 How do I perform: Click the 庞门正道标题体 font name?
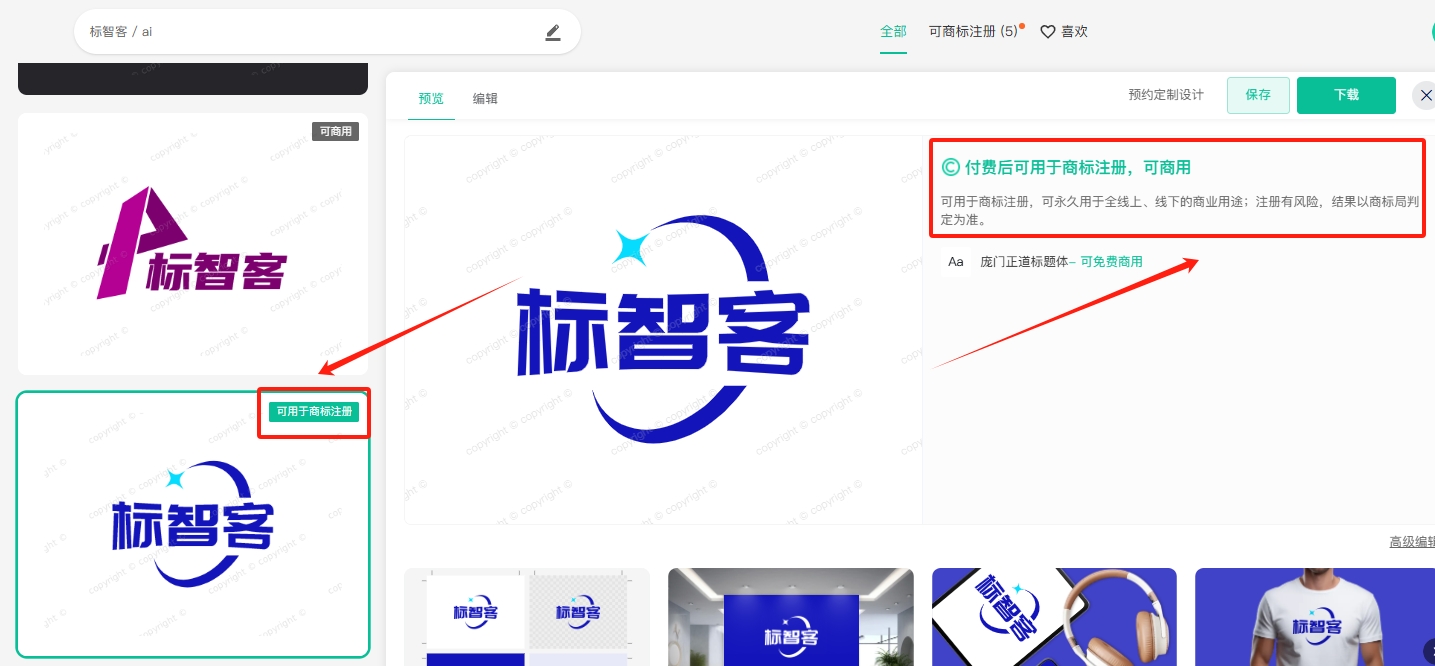click(1024, 262)
